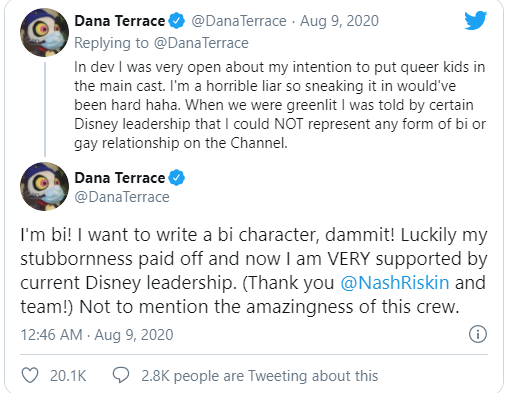Click Dana Terrace name in main tweet
This screenshot has height=393, width=510.
tap(120, 178)
